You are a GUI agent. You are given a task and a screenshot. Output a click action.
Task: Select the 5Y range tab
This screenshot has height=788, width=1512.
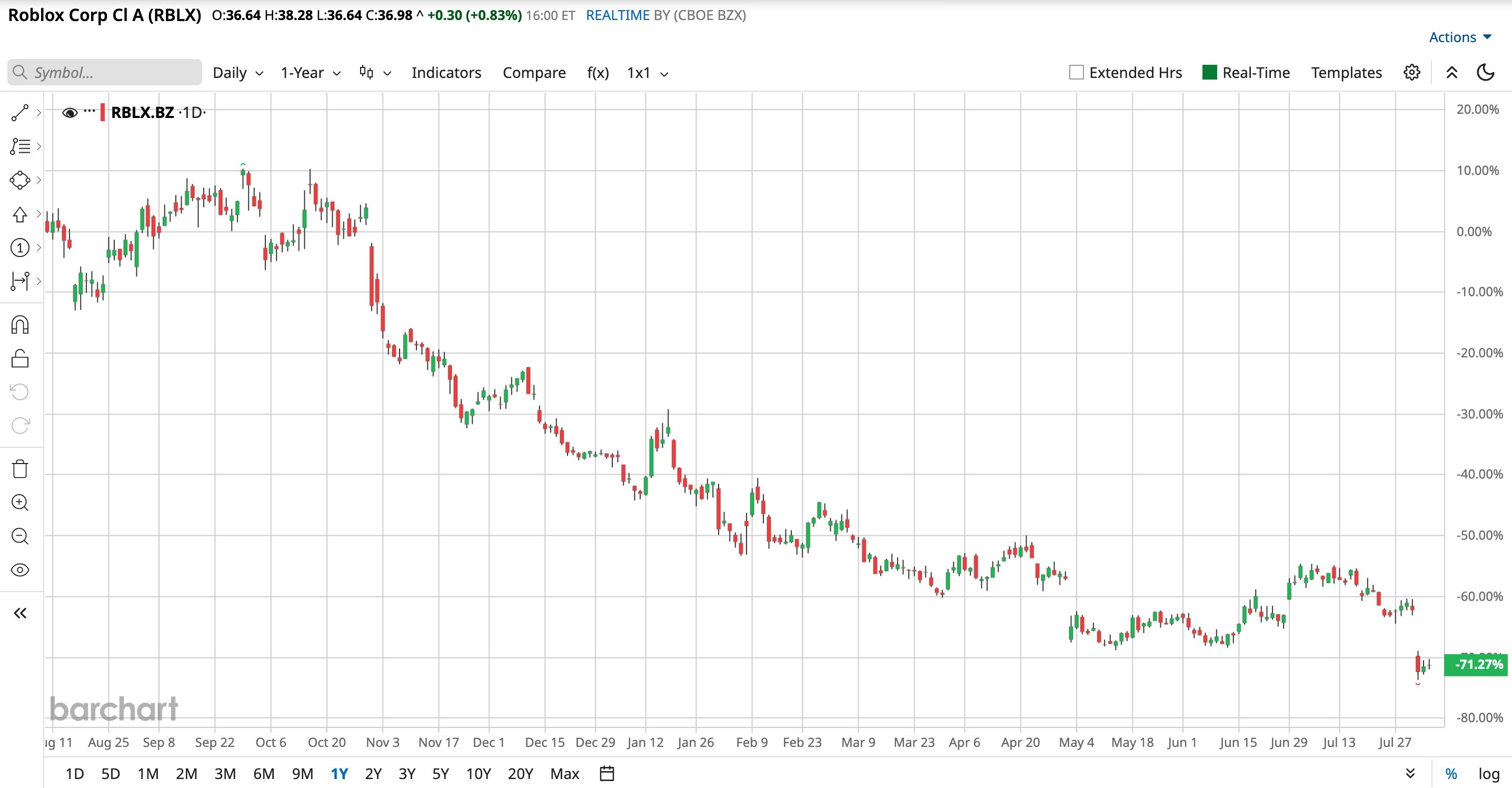point(440,774)
